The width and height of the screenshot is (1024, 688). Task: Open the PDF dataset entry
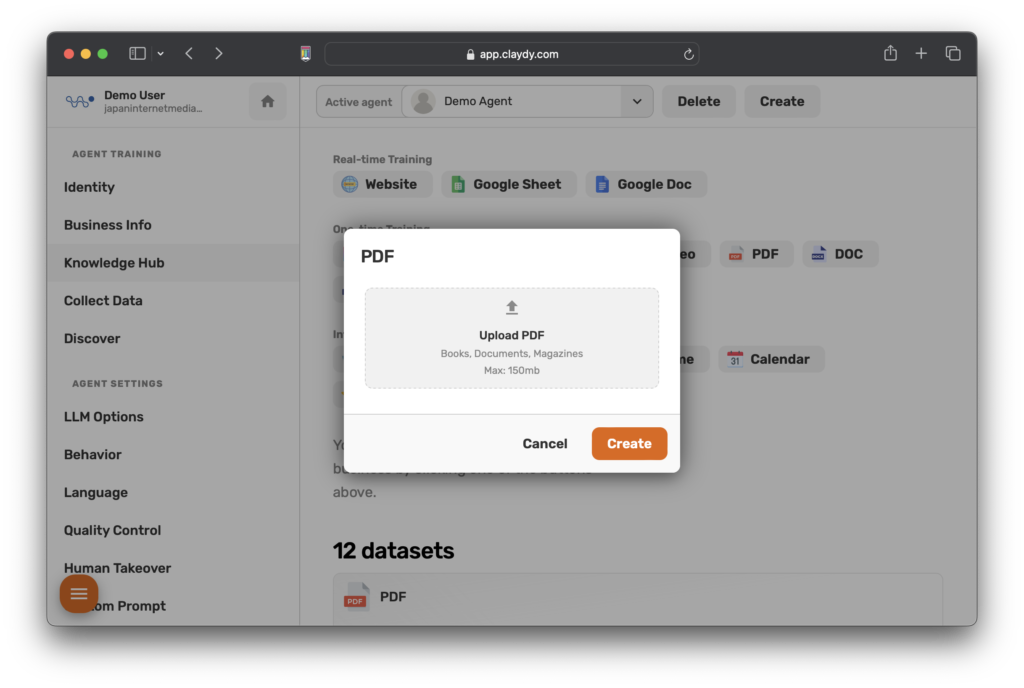[x=392, y=597]
